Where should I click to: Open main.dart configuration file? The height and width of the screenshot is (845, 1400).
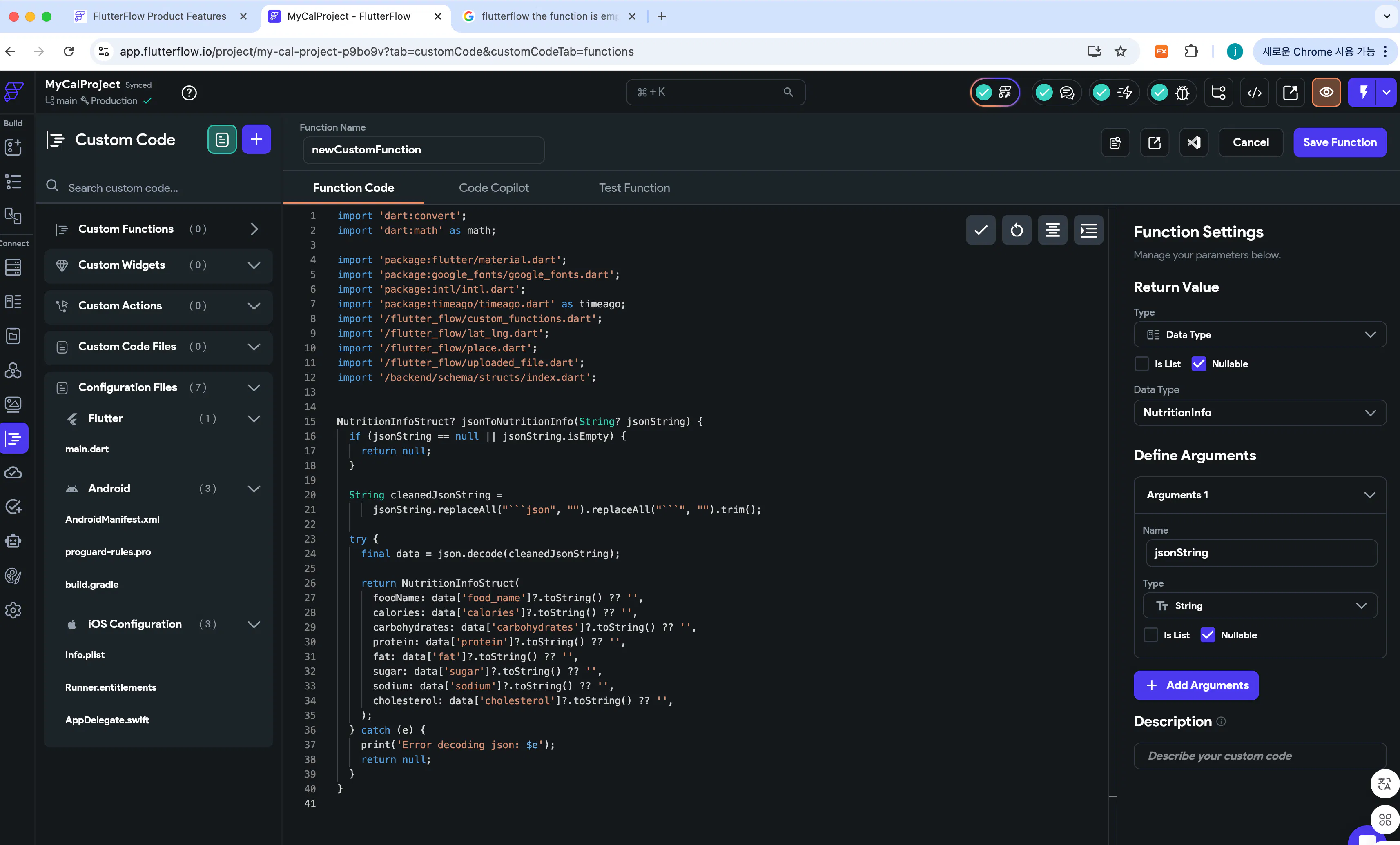(x=87, y=449)
